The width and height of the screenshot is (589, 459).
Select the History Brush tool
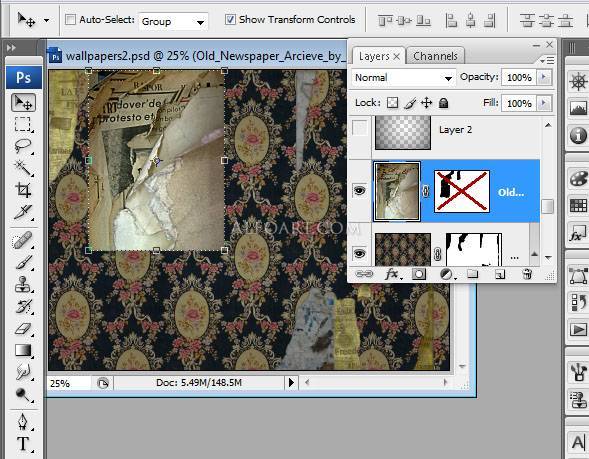(x=23, y=307)
